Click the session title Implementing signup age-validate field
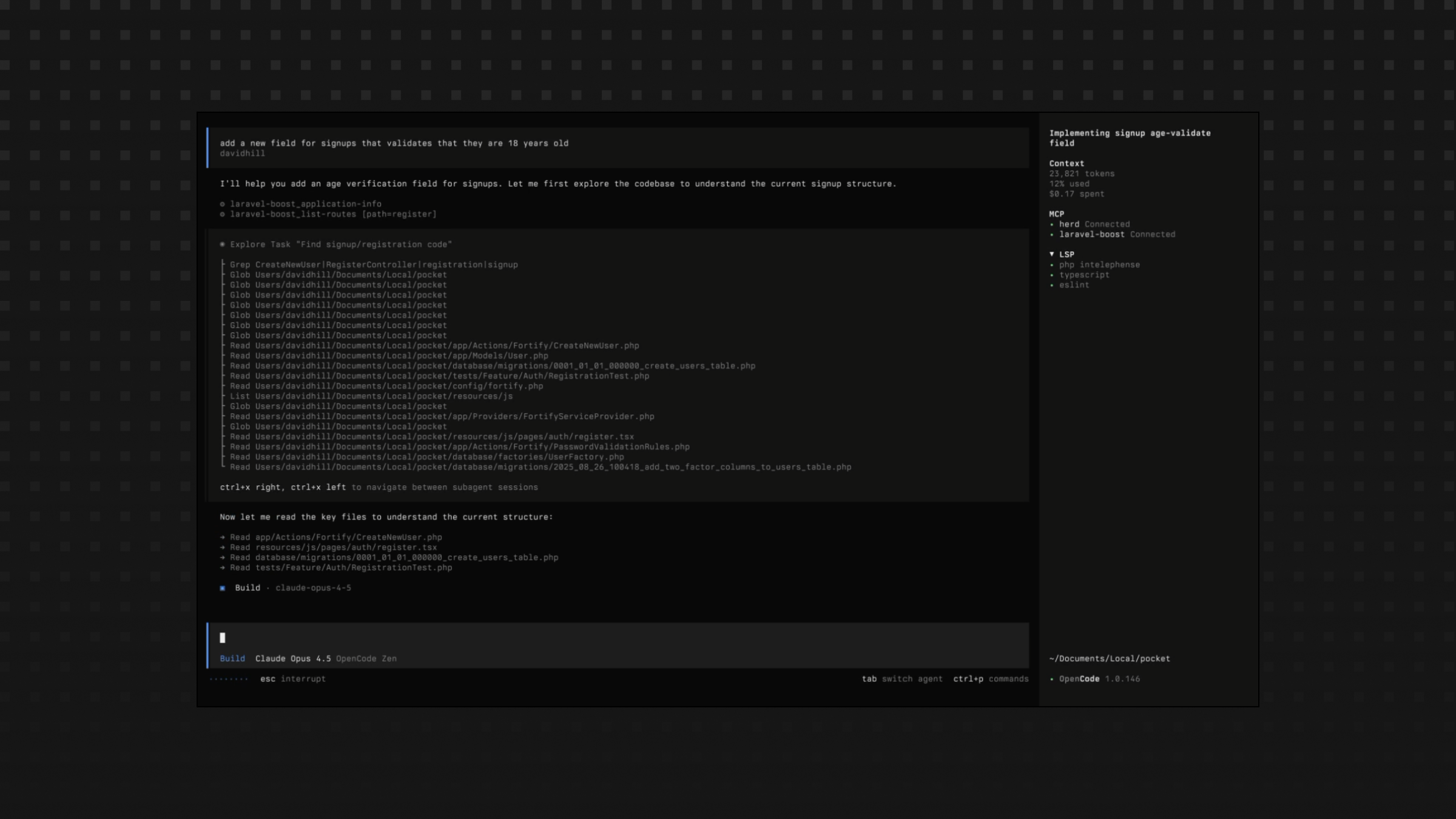The width and height of the screenshot is (1456, 819). tap(1130, 138)
